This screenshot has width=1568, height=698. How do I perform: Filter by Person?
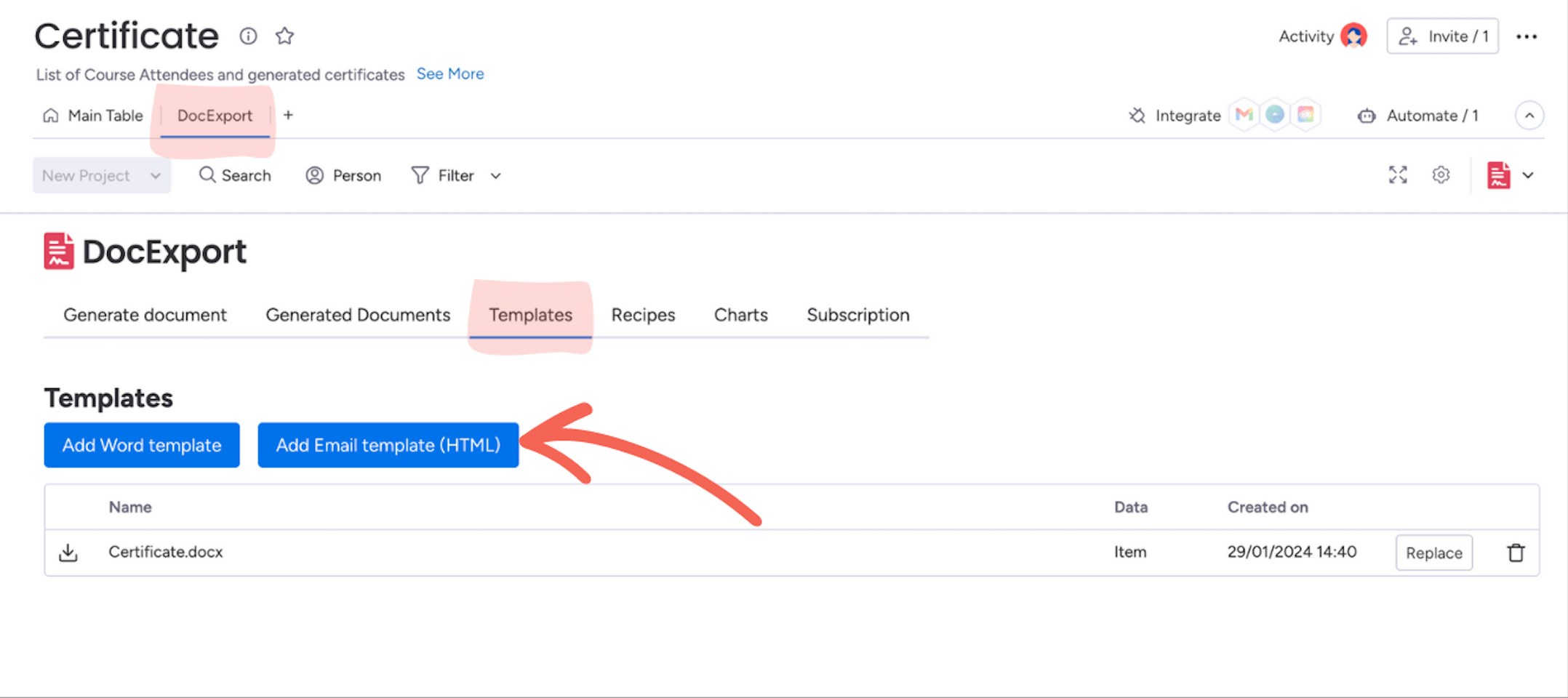(x=343, y=175)
